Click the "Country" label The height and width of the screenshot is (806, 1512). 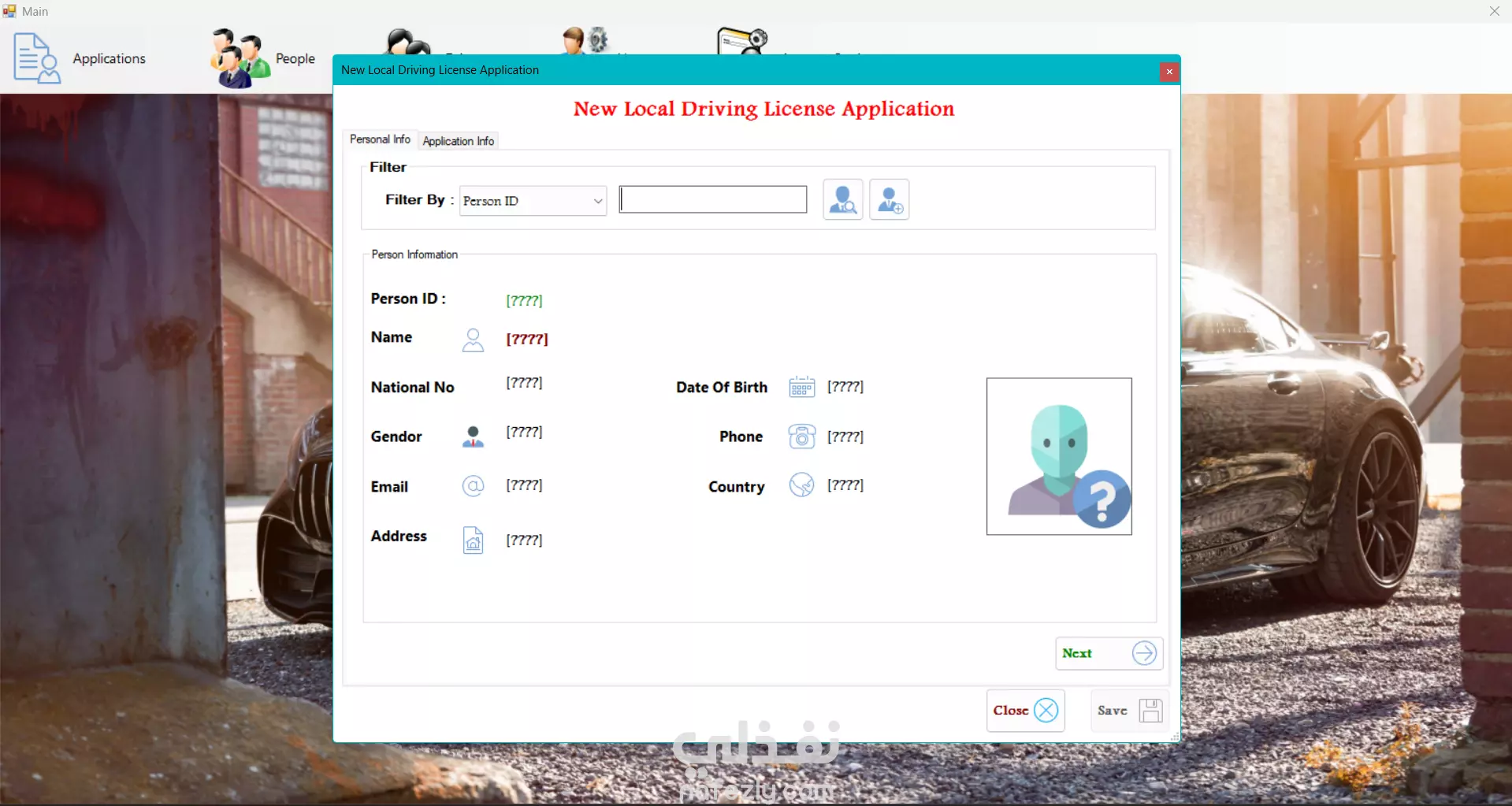[737, 487]
